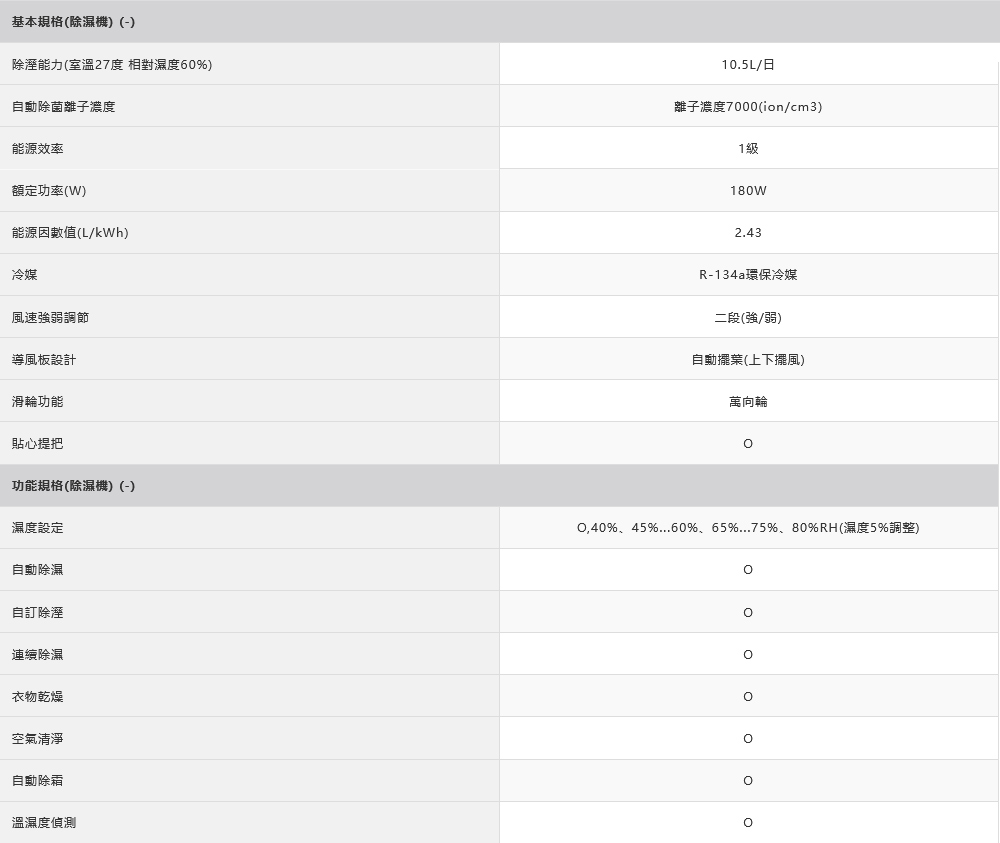Viewport: 1000px width, 843px height.
Task: Click the 2.43 energy factor value
Action: point(748,233)
